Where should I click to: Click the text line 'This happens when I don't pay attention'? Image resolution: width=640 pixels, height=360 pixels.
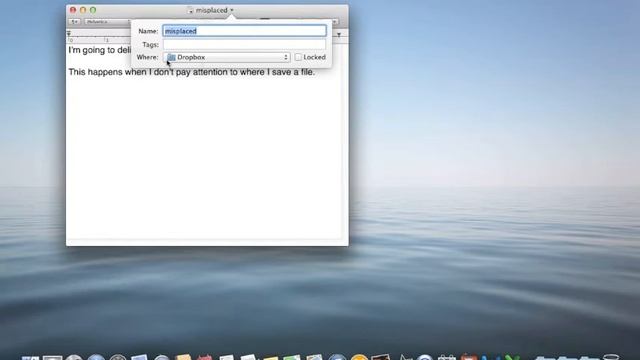(x=191, y=72)
